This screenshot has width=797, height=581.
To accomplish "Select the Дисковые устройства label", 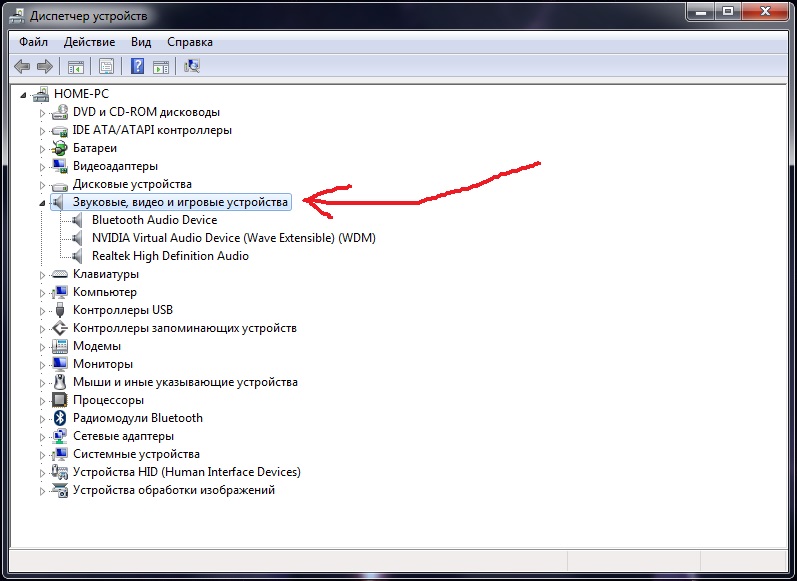I will click(x=132, y=184).
